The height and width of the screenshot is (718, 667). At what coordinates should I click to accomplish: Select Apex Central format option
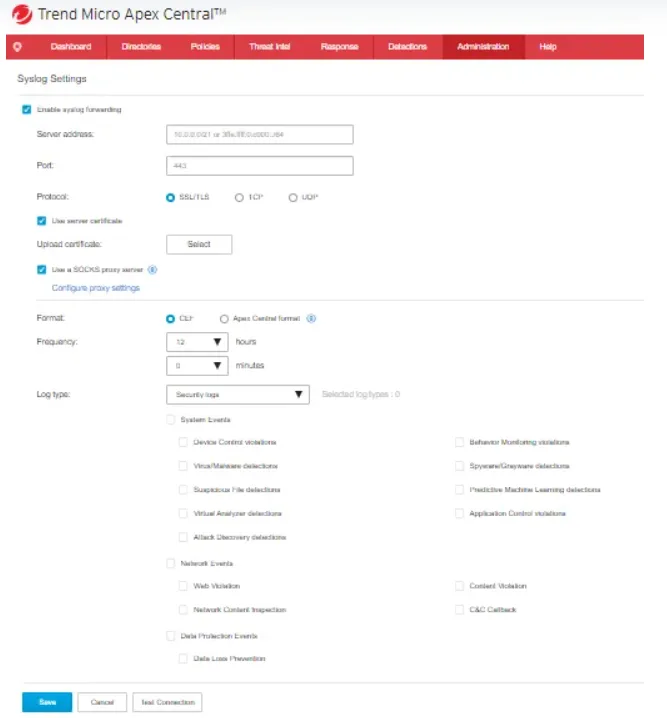(x=224, y=319)
